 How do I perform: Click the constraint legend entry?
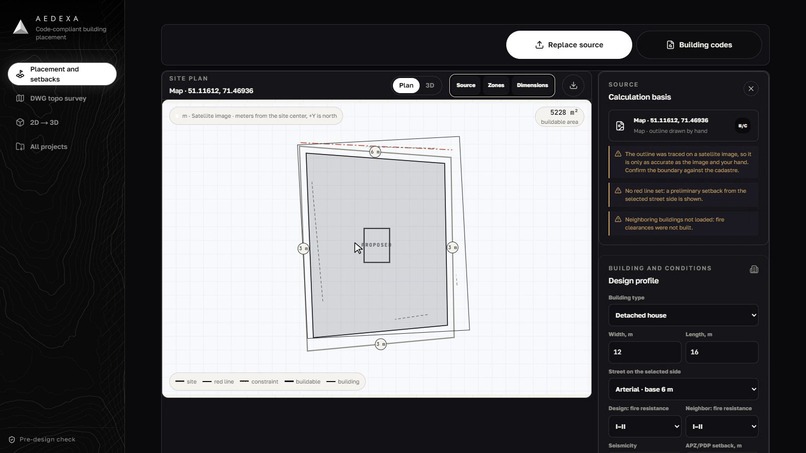tap(259, 382)
